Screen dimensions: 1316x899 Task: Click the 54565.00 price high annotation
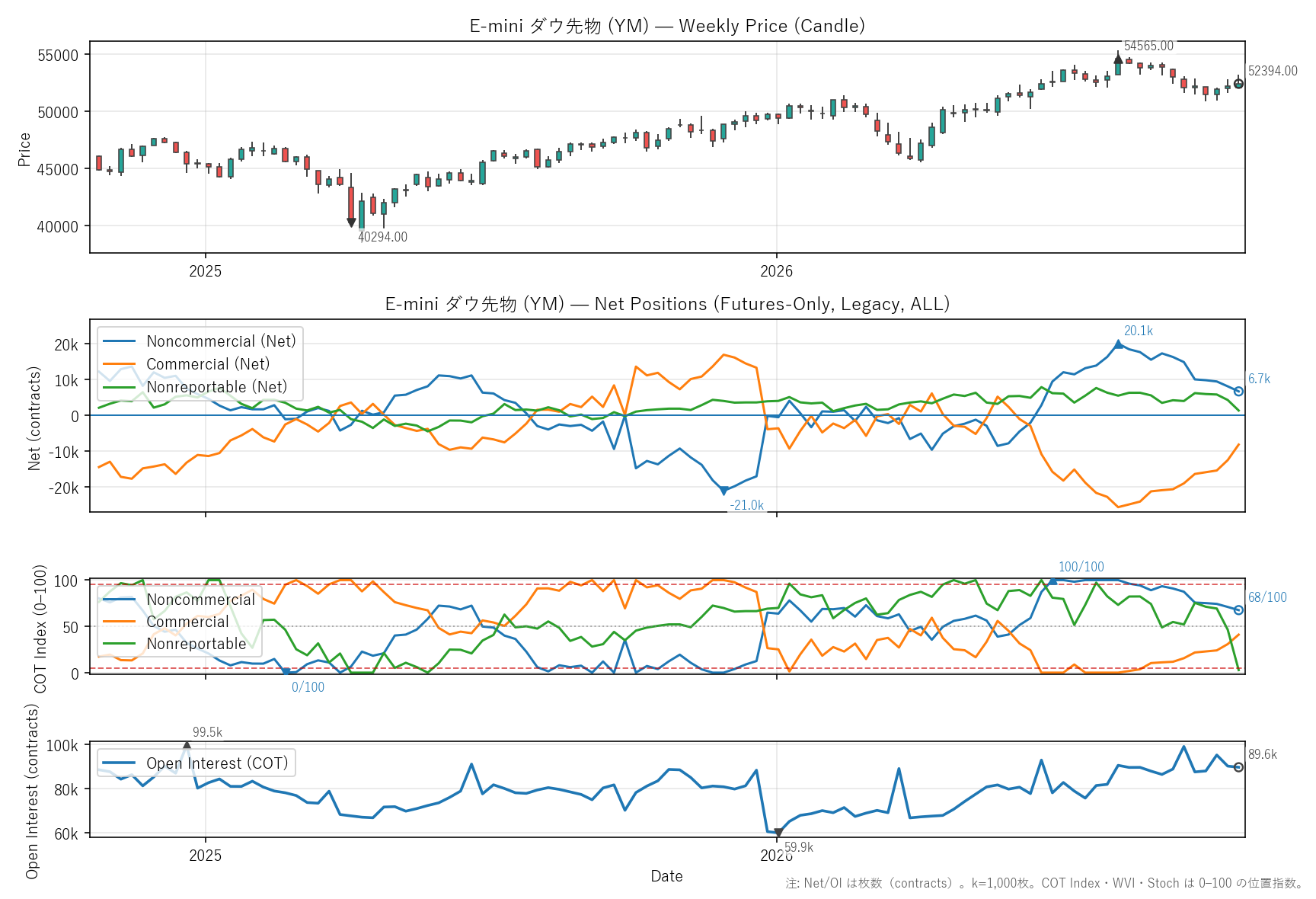pos(1148,46)
